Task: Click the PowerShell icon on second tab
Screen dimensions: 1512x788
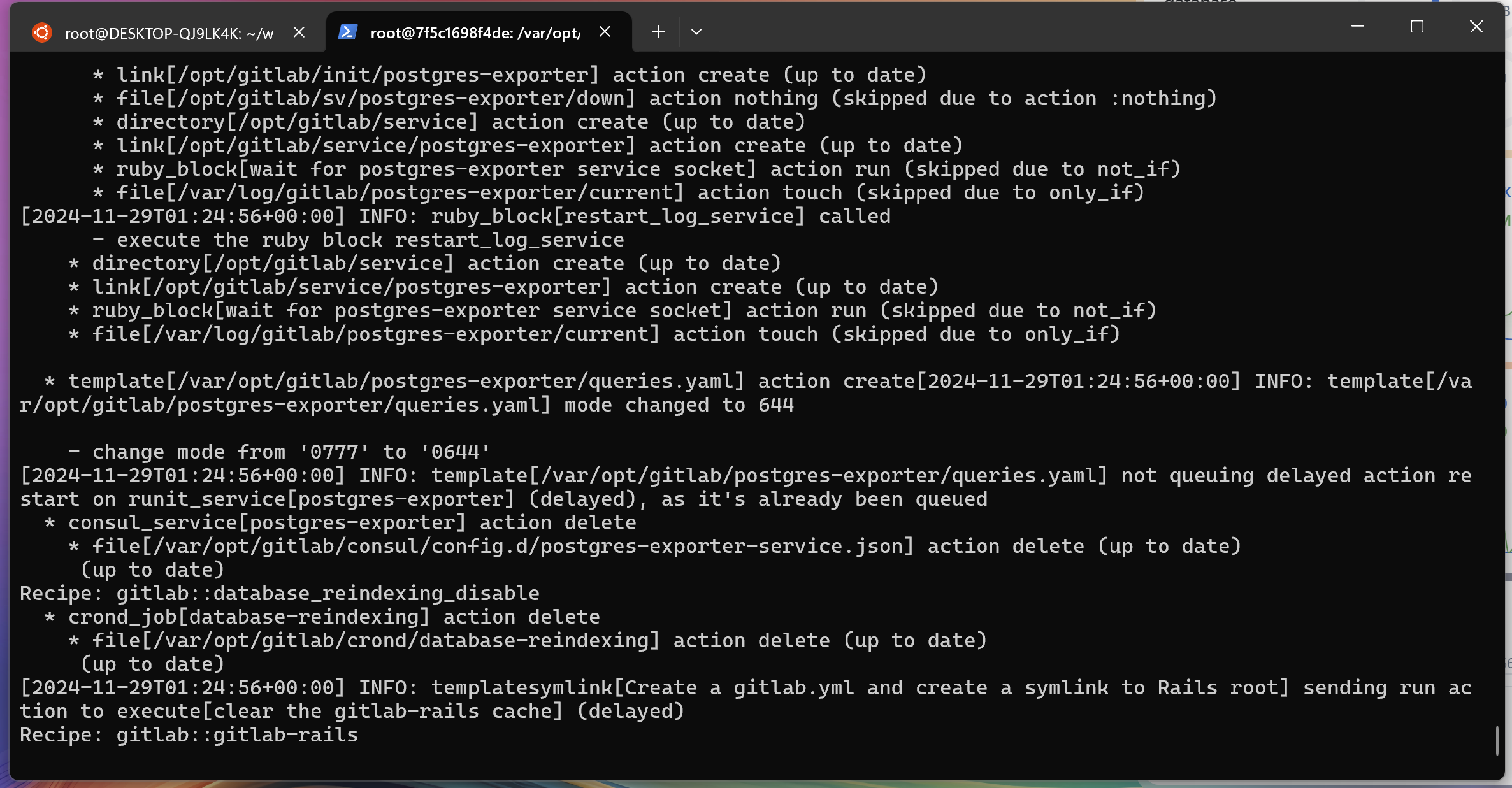Action: pyautogui.click(x=347, y=32)
